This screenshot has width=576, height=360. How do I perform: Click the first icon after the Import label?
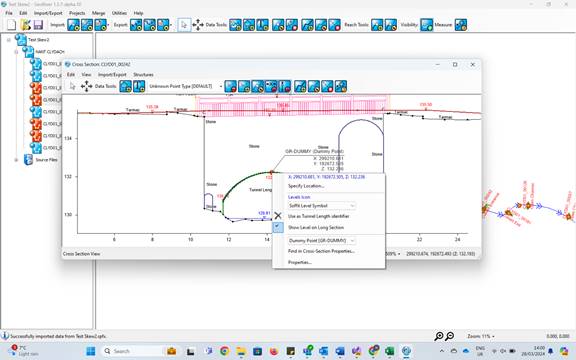click(x=73, y=25)
